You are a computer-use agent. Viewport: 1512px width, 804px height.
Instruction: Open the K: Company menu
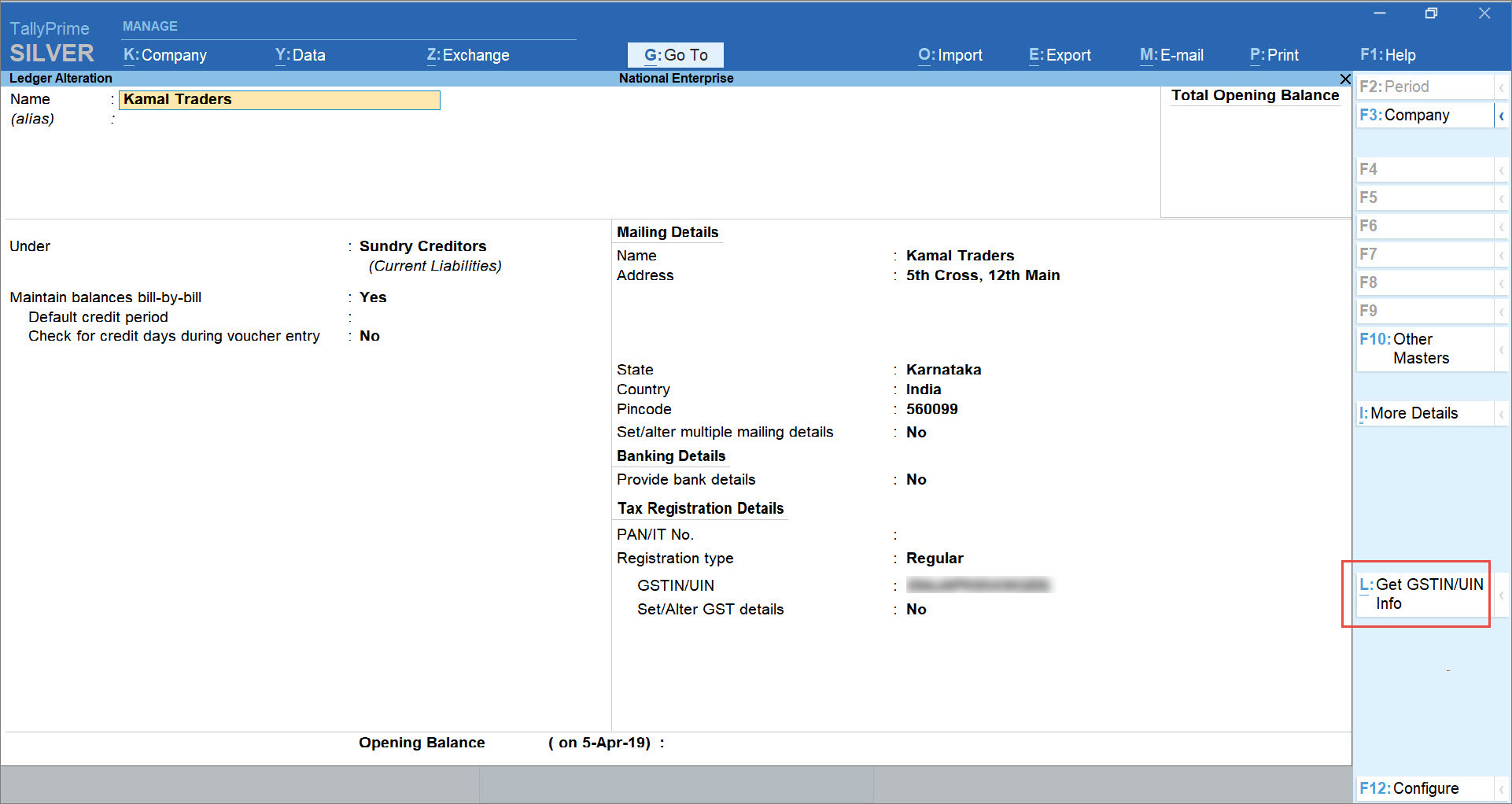pyautogui.click(x=165, y=55)
